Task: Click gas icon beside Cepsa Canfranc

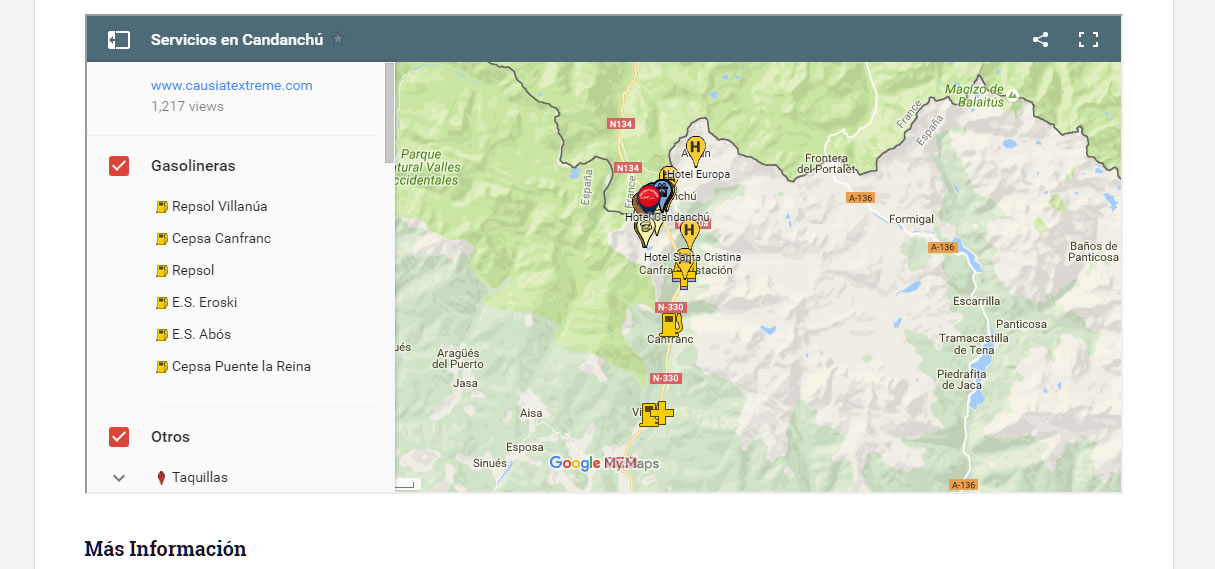Action: coord(160,239)
